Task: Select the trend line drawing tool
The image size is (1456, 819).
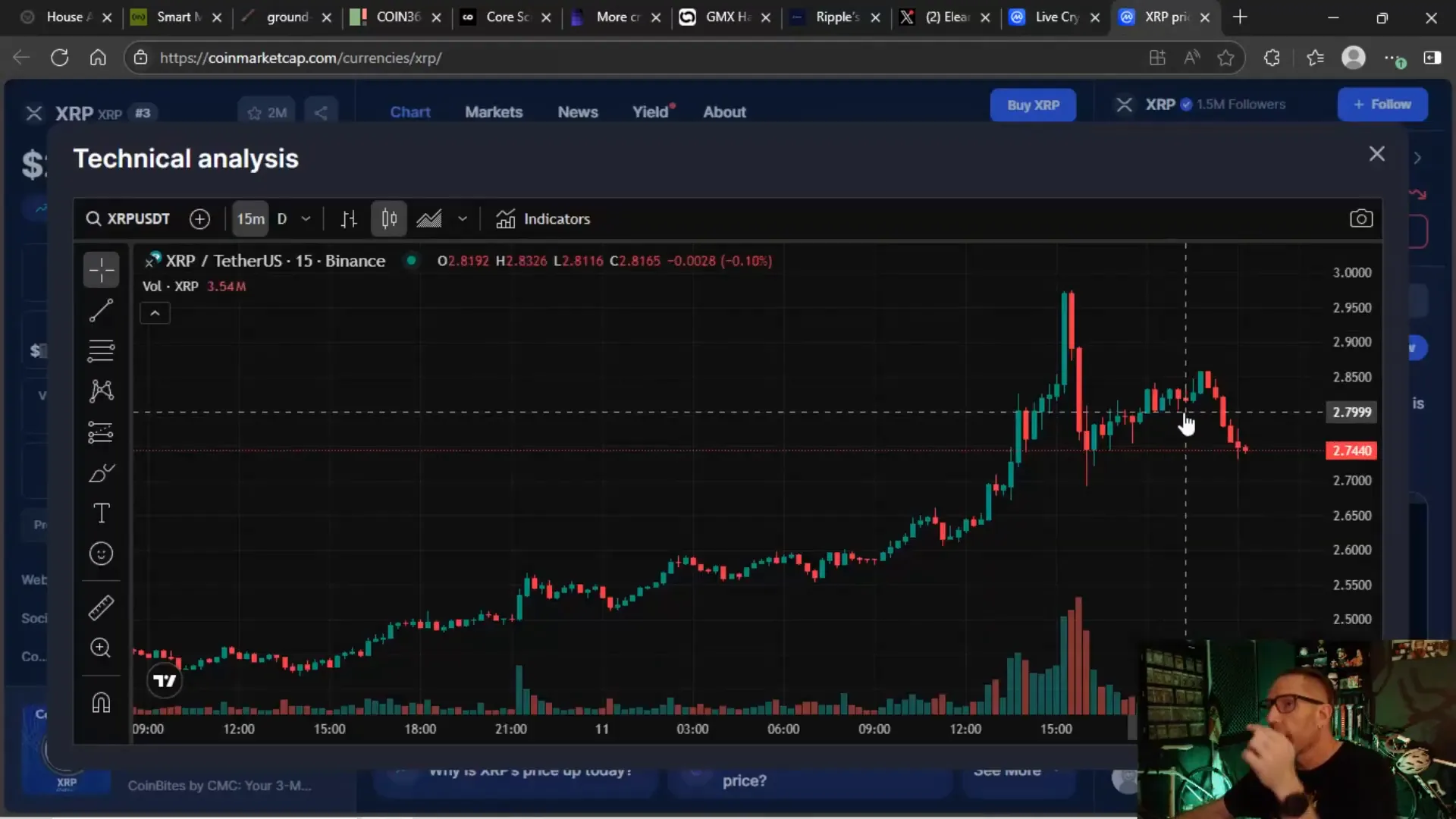Action: coord(101,310)
